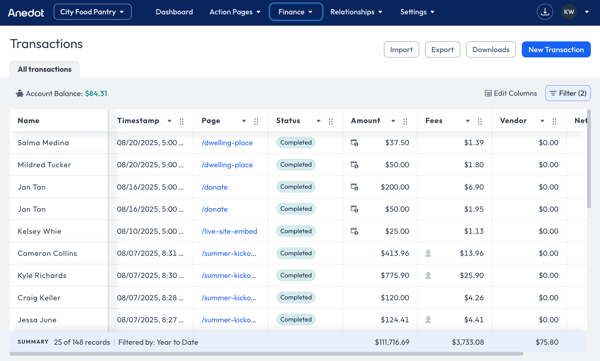Click Completed status in Kelsey Whie row
The width and height of the screenshot is (600, 361).
coord(296,231)
